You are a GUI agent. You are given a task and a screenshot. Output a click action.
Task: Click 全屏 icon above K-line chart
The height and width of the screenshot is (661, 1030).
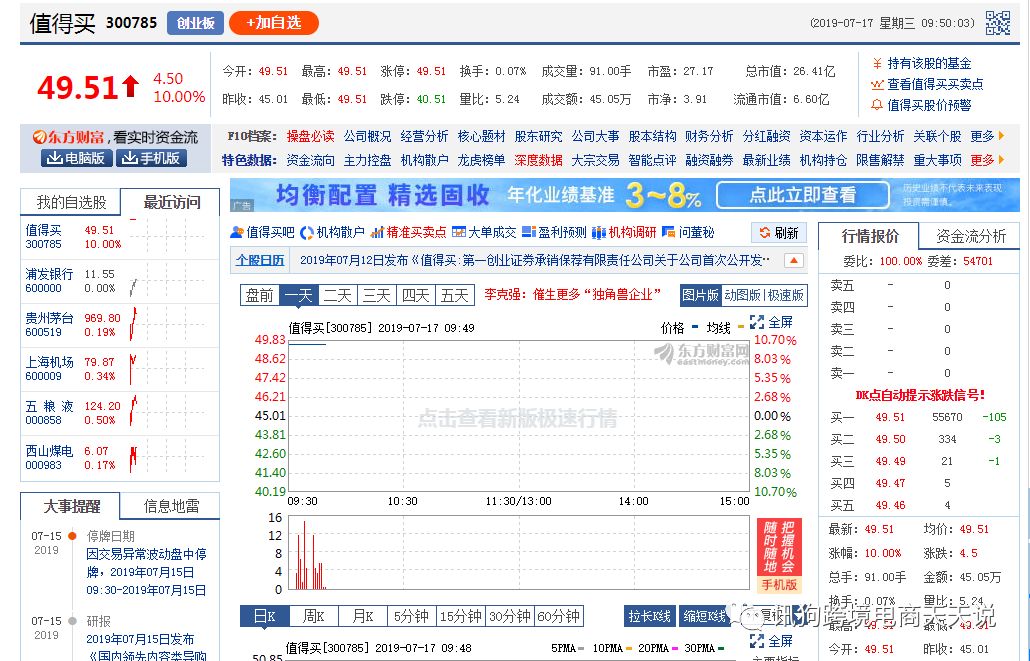coord(771,641)
